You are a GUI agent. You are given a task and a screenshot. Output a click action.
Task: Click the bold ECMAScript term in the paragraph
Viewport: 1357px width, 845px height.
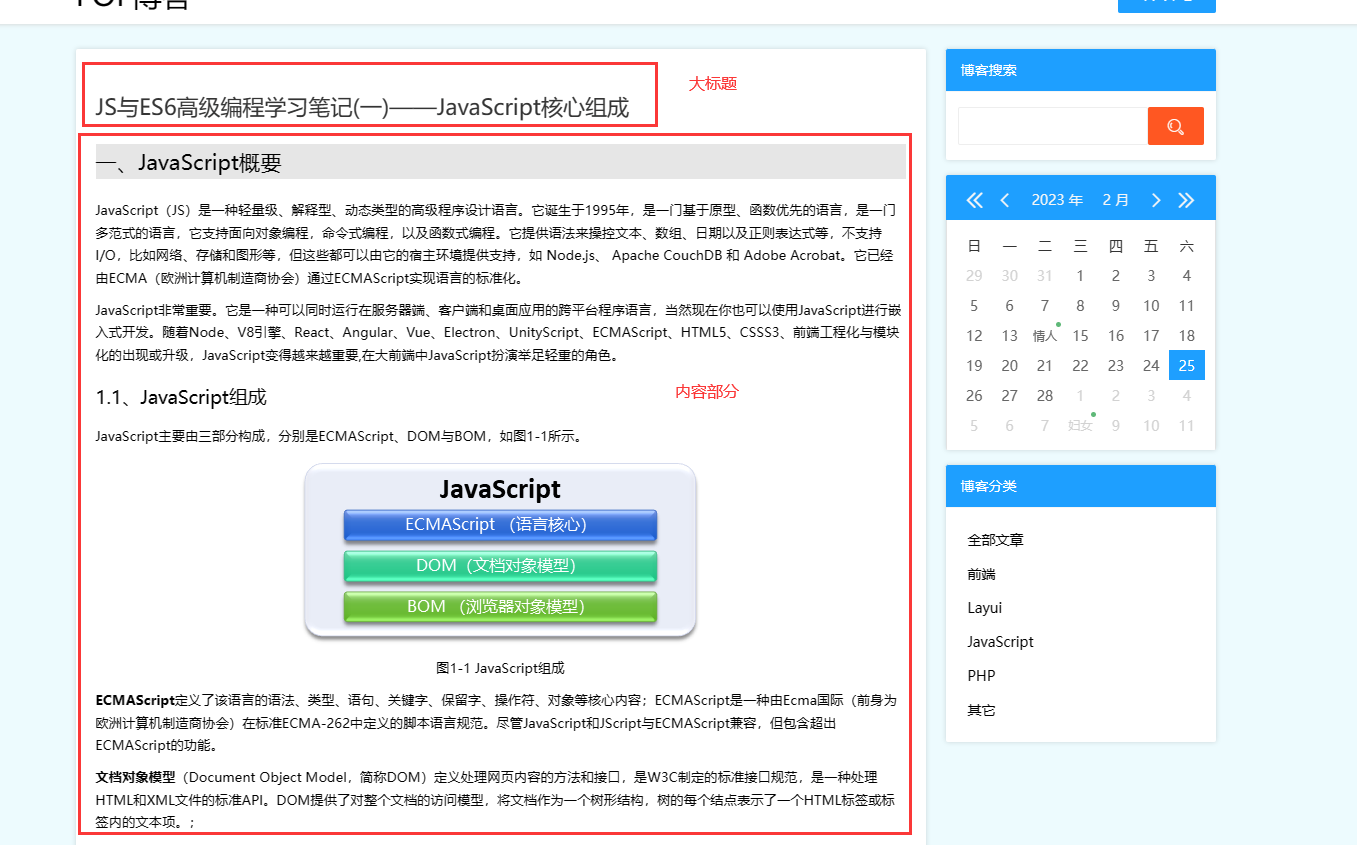135,700
